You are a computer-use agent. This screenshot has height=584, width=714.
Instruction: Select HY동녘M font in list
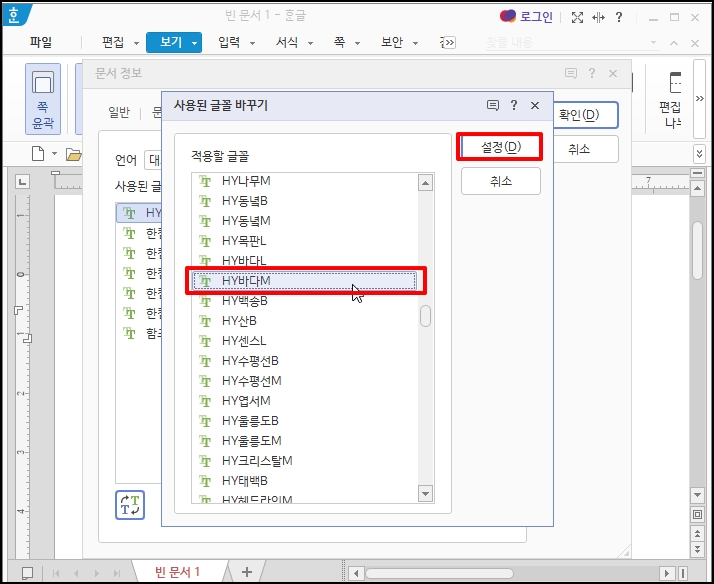(304, 221)
